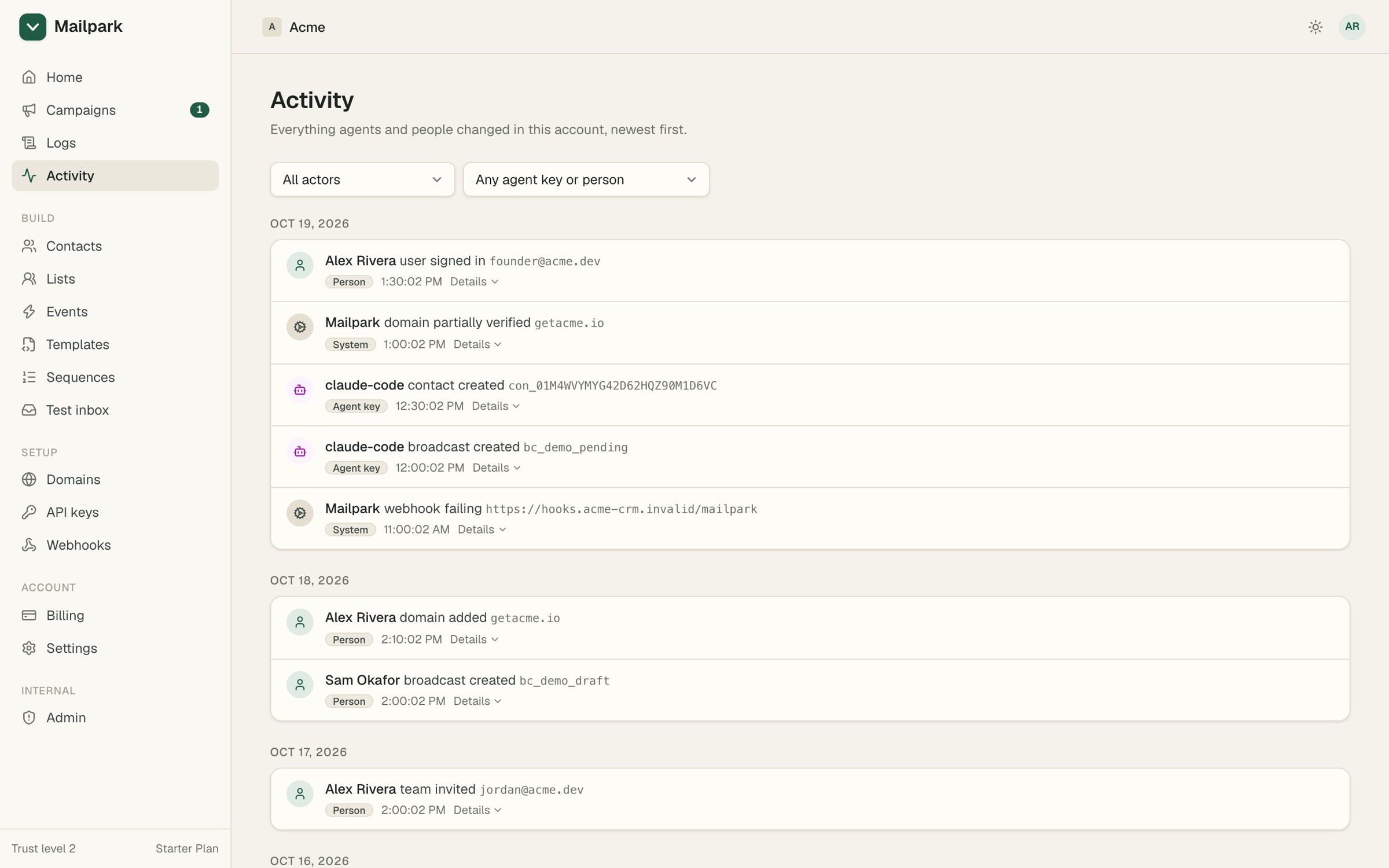Click the Home sidebar icon

click(x=29, y=77)
